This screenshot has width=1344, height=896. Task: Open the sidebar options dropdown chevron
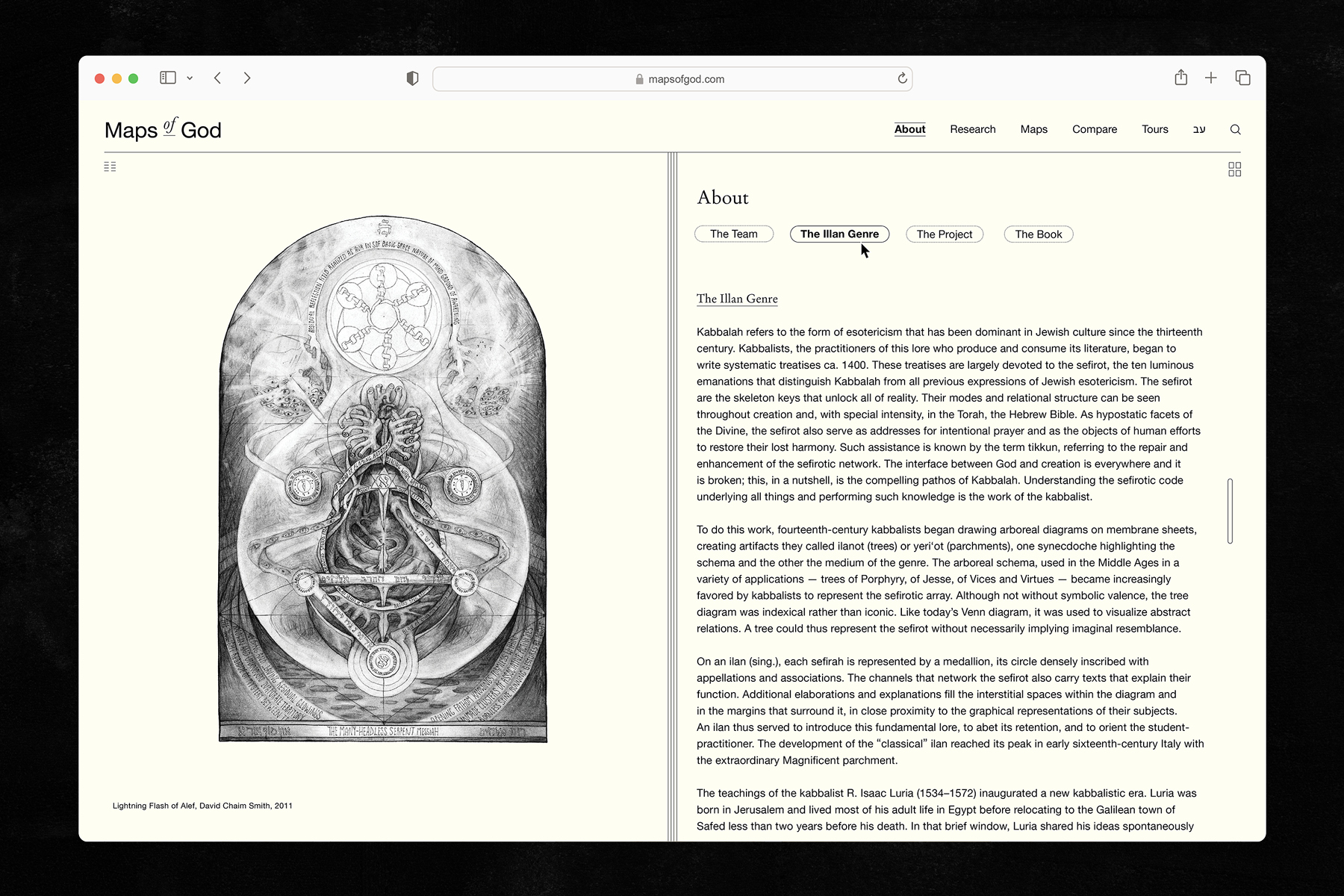(190, 78)
